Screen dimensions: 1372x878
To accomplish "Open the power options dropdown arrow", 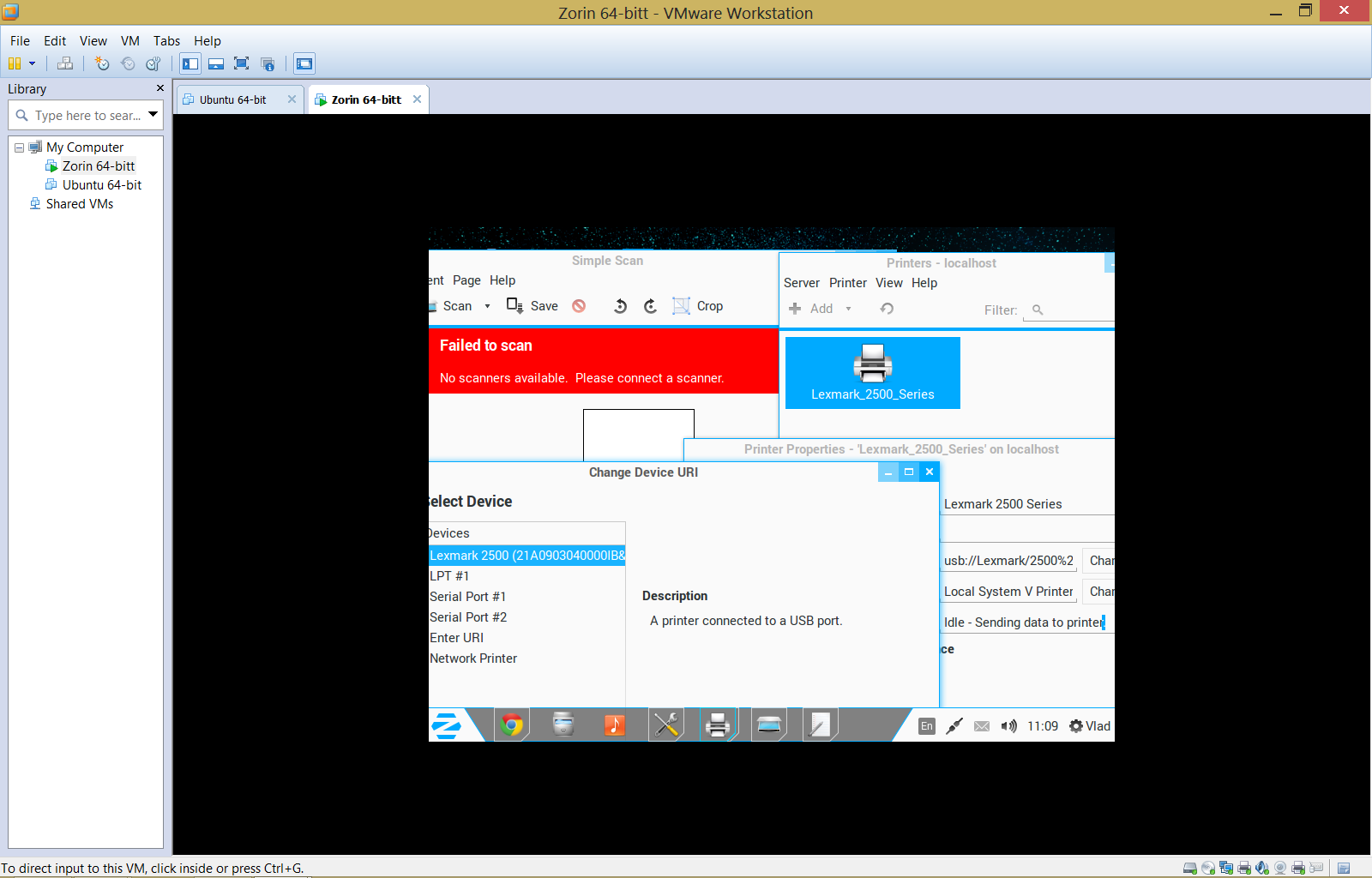I will tap(33, 63).
